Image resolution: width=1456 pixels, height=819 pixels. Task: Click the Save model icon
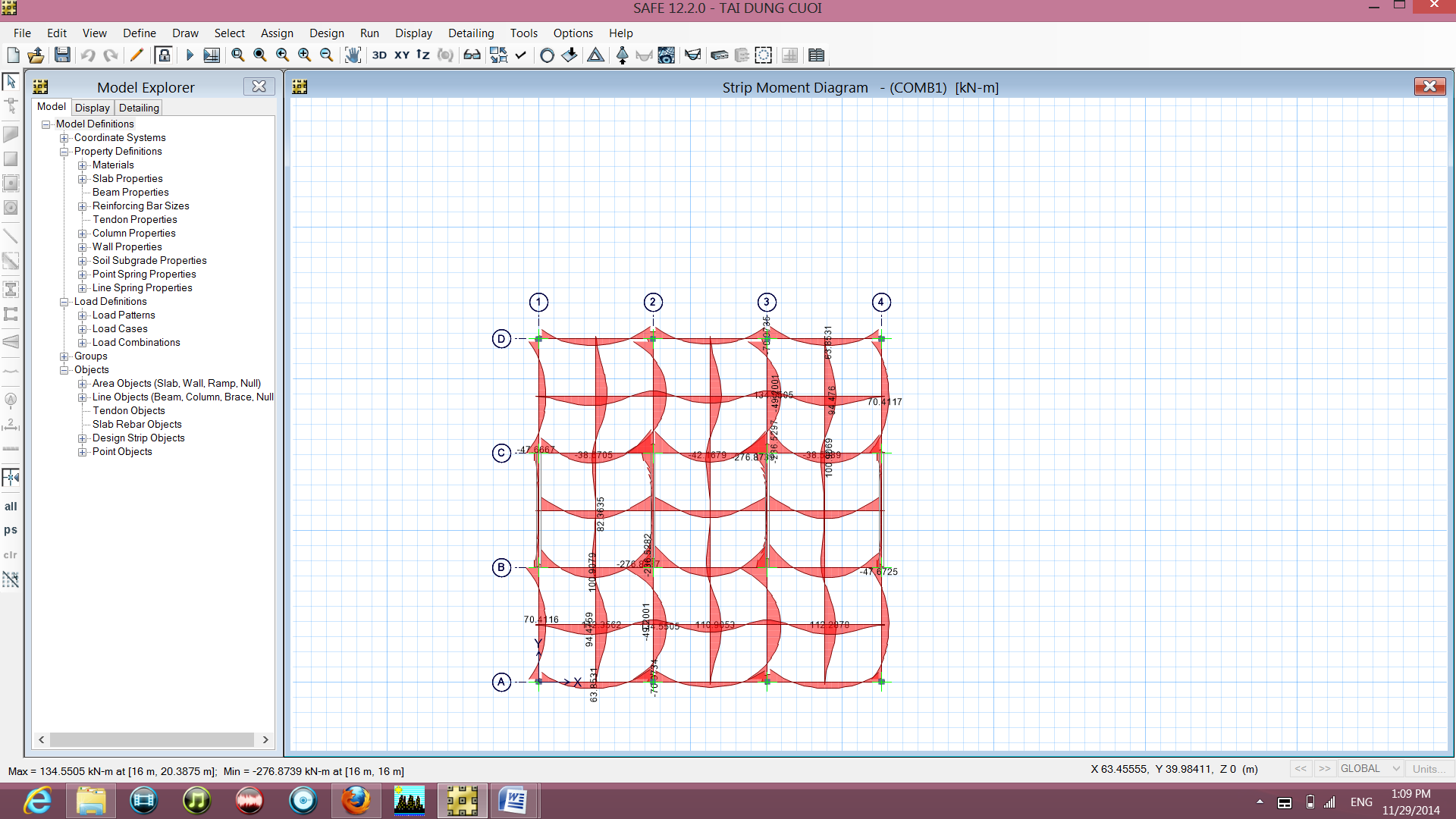[x=62, y=55]
